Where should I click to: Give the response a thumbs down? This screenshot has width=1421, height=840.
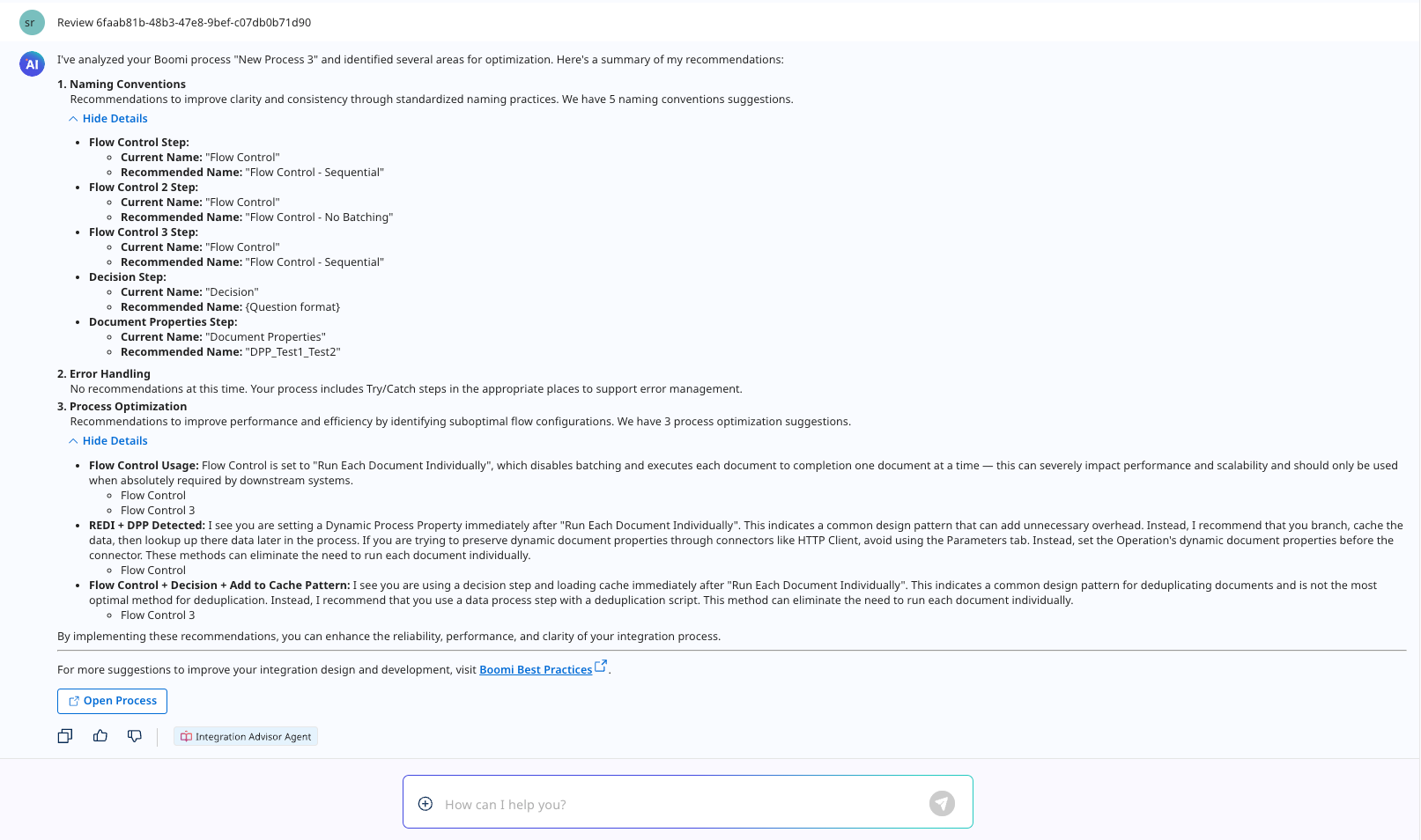pyautogui.click(x=135, y=736)
